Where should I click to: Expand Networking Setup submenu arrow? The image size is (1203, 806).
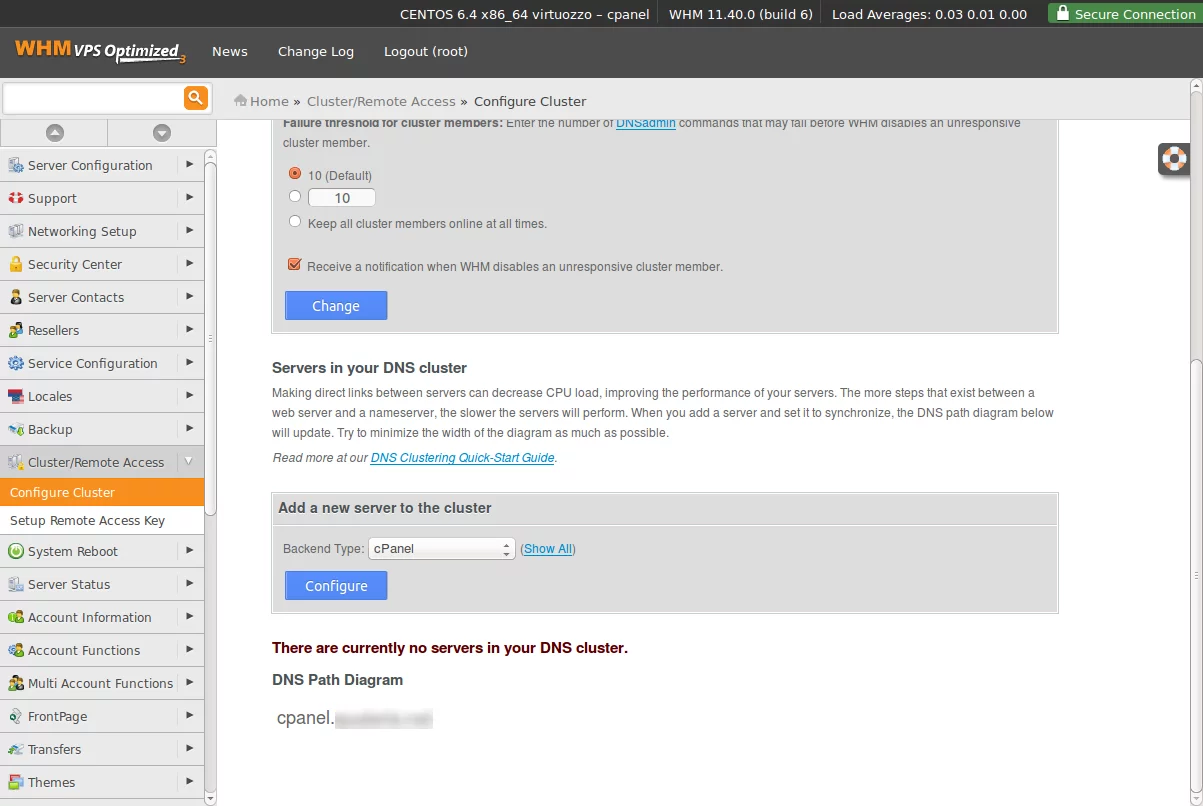click(189, 230)
